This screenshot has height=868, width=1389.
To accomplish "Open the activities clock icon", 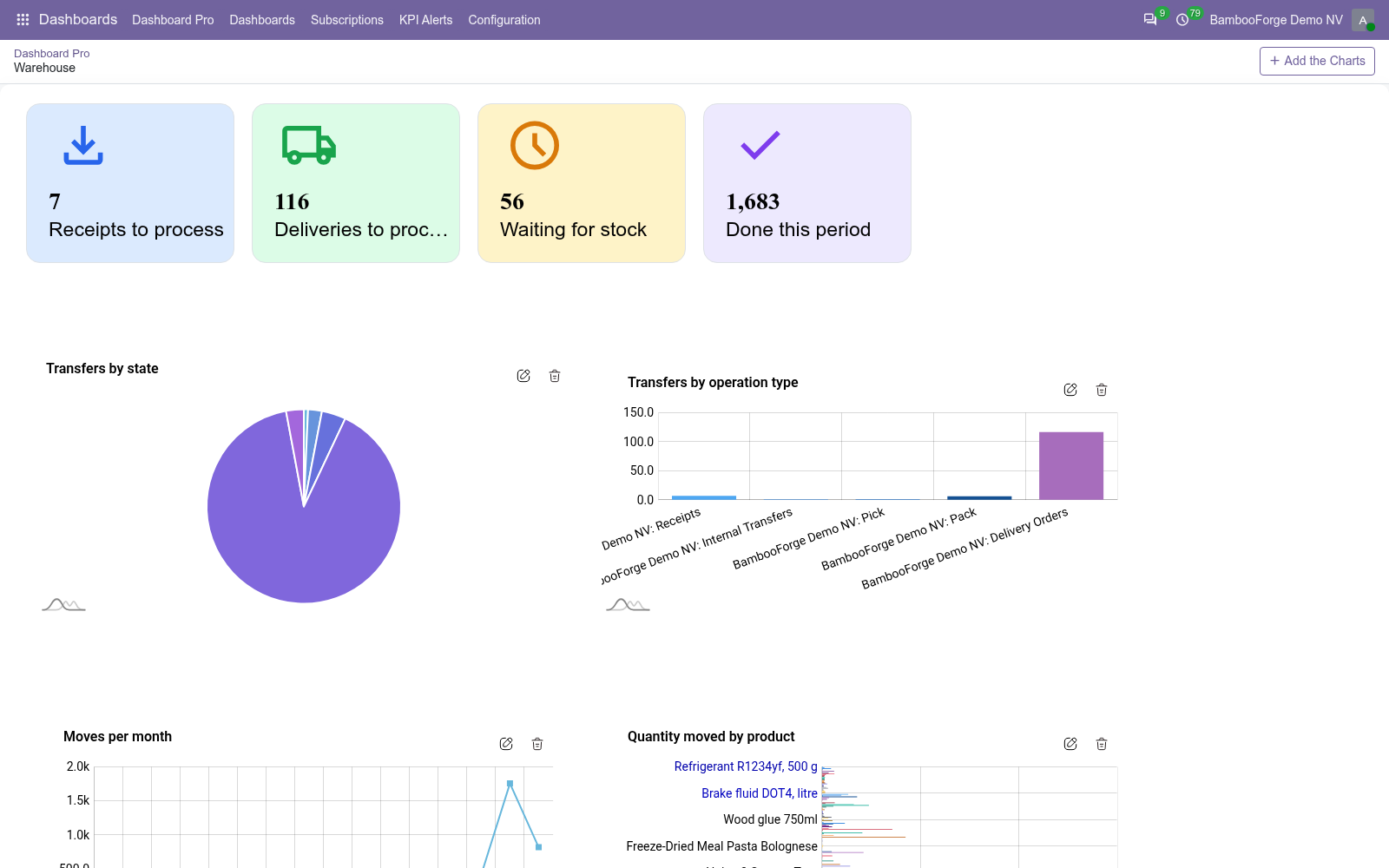I will coord(1182,19).
